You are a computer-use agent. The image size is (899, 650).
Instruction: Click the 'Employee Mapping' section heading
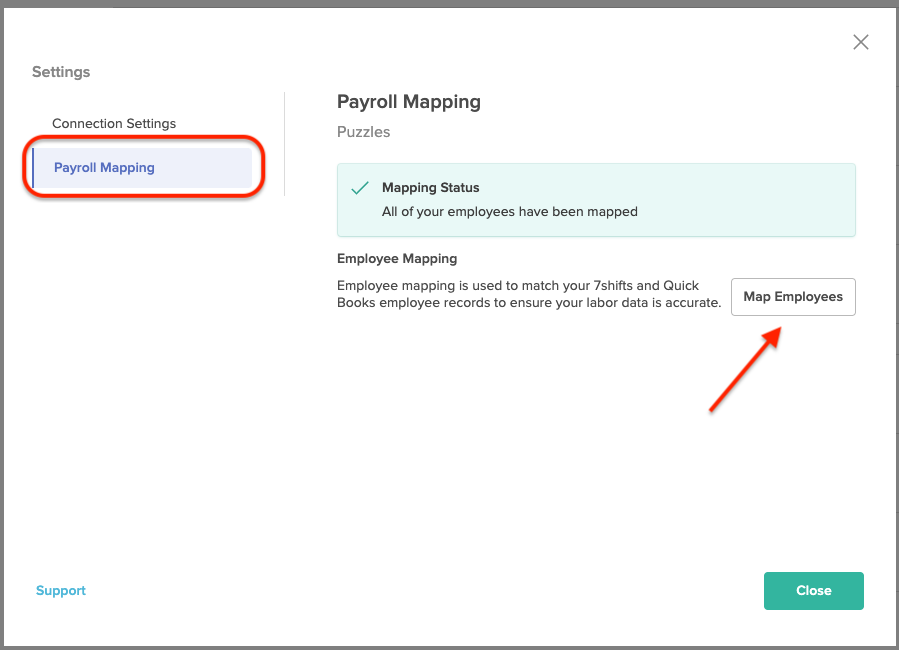397,259
